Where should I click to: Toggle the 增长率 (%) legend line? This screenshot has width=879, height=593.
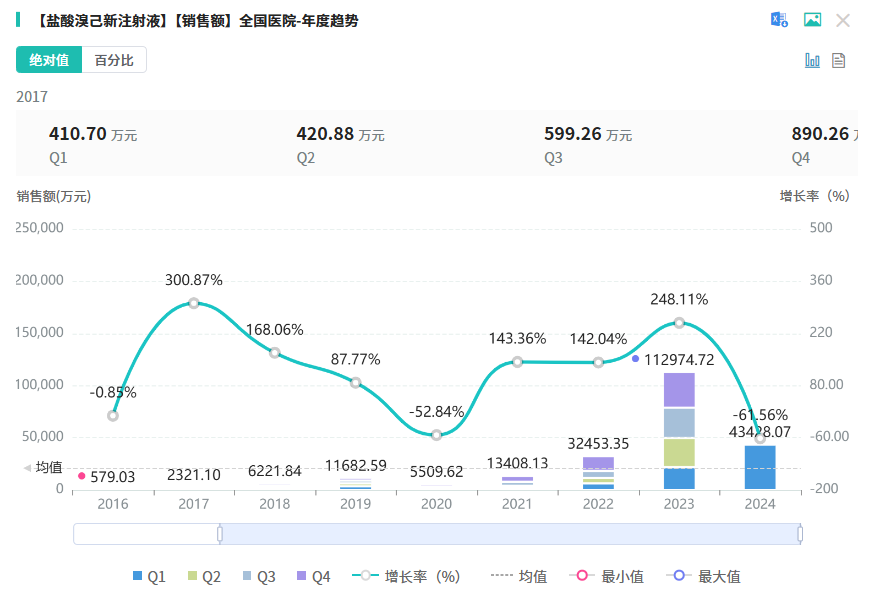coord(406,576)
